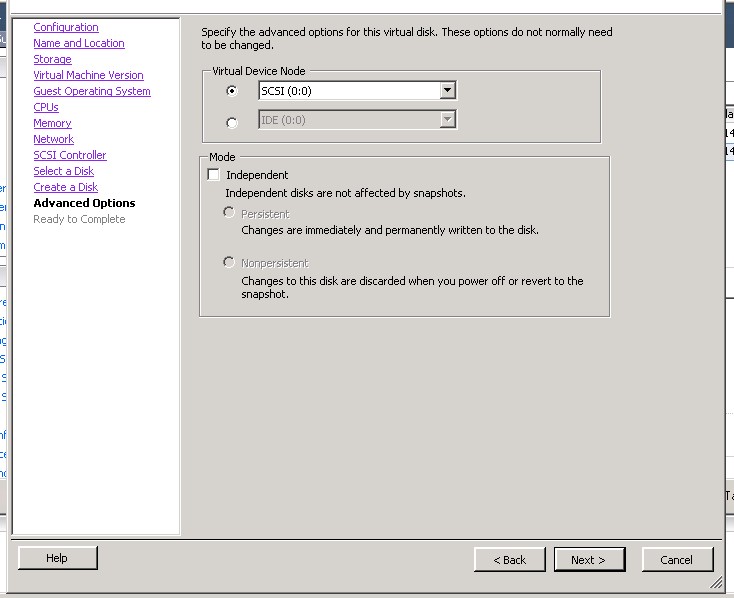734x598 pixels.
Task: Enable the Independent disk mode checkbox
Action: tap(213, 175)
